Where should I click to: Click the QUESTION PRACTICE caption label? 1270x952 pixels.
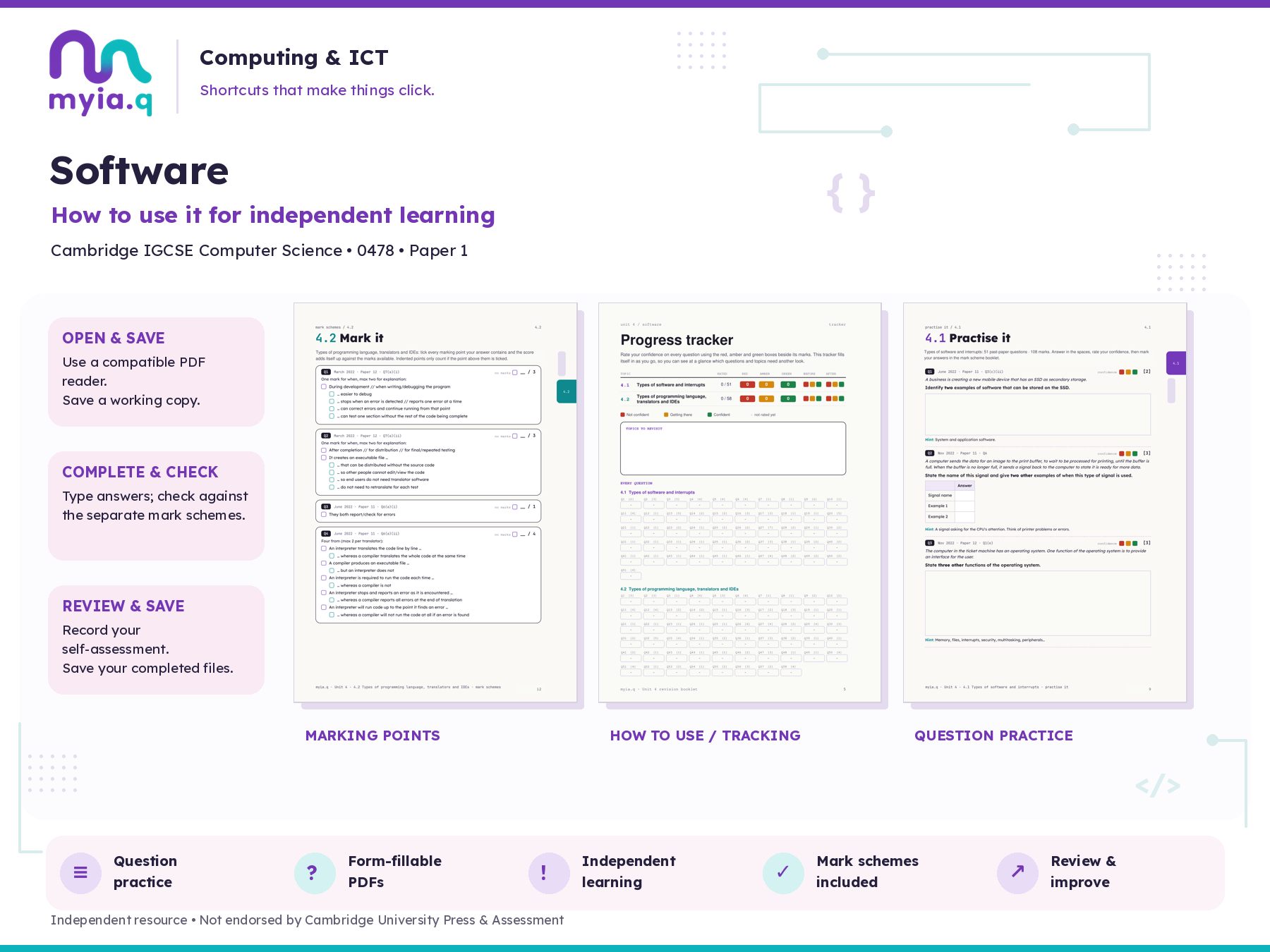(993, 736)
